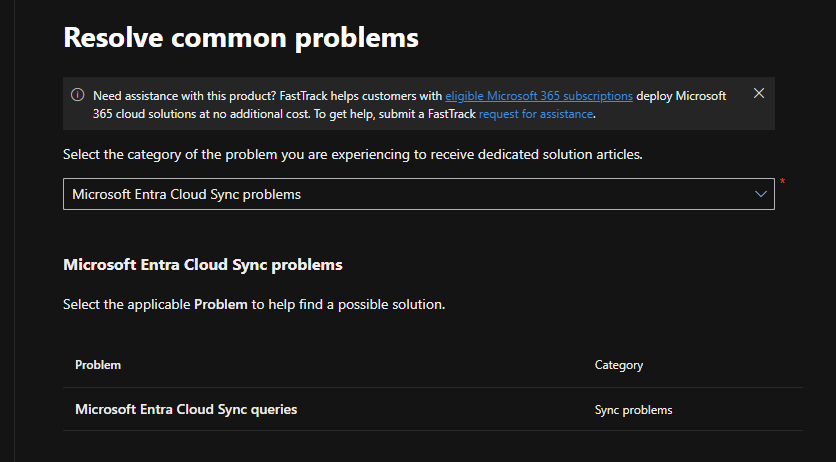Viewport: 836px width, 462px height.
Task: Click the Sync problems category cell
Action: [x=633, y=410]
